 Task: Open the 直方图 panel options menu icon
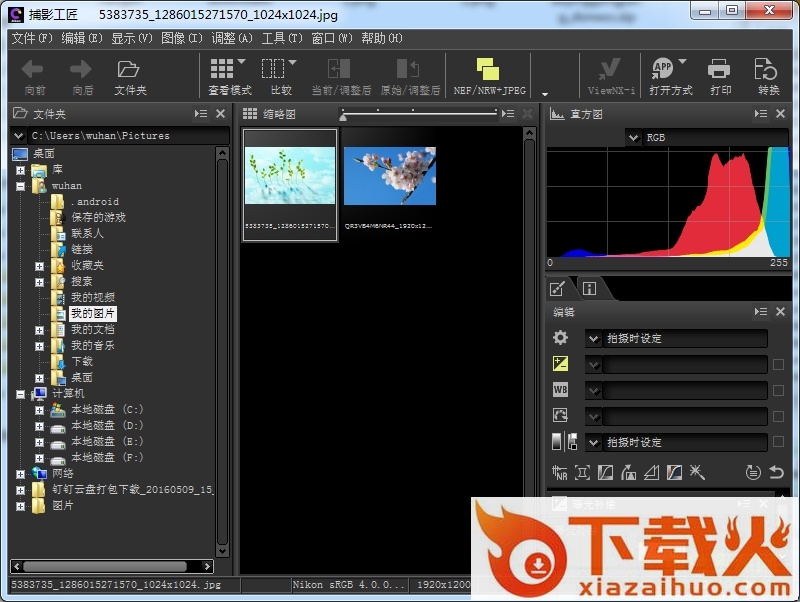click(761, 114)
